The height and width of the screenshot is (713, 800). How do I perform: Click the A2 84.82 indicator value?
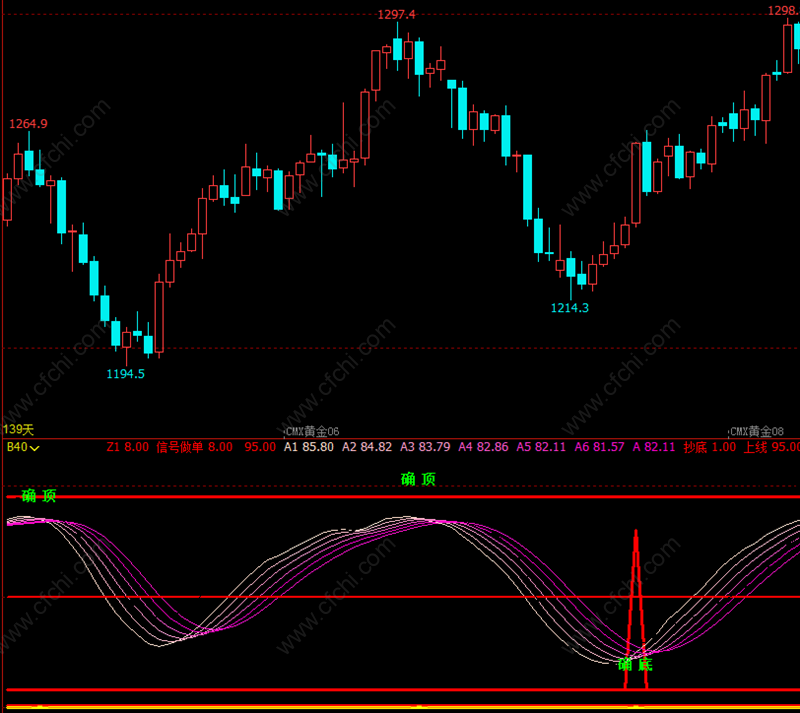(x=367, y=447)
